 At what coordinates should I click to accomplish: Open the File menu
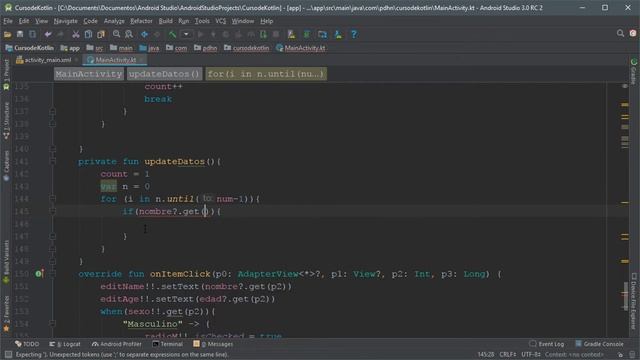pyautogui.click(x=8, y=21)
